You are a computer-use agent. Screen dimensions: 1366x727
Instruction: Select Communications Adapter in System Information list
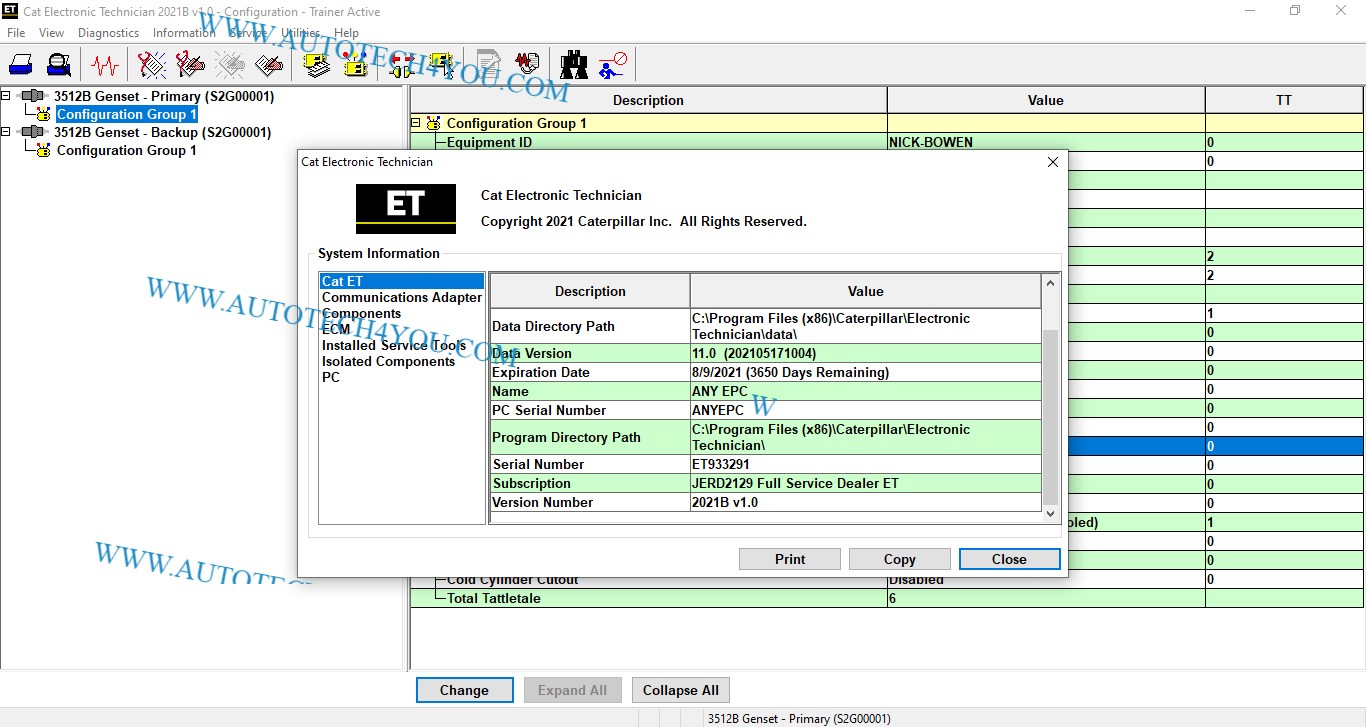click(401, 297)
